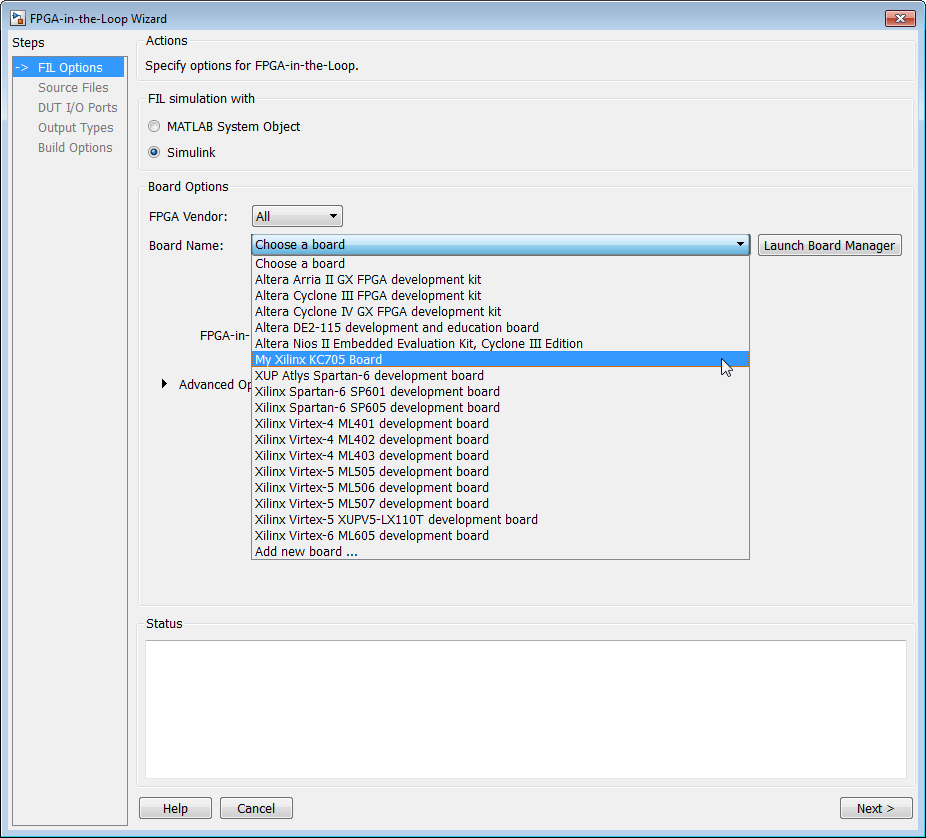Close the wizard window
Image resolution: width=926 pixels, height=838 pixels.
[x=900, y=18]
